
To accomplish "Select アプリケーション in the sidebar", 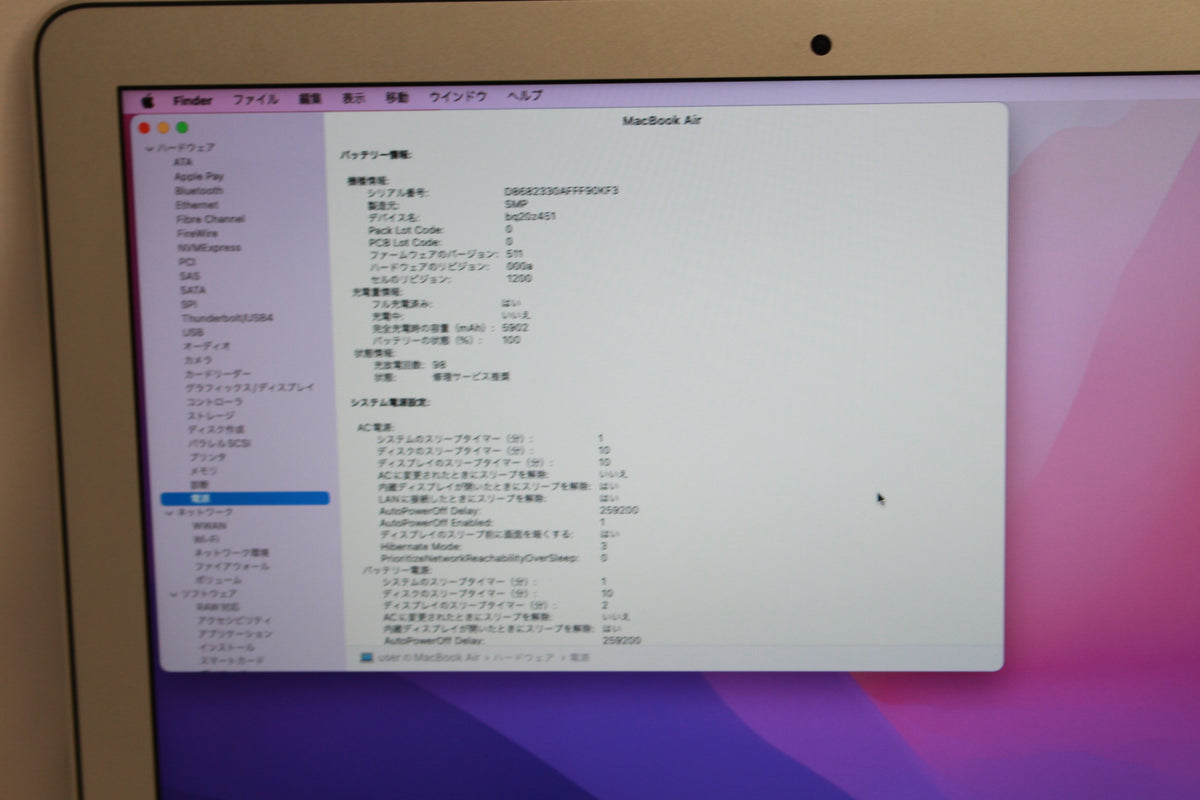I will coord(235,634).
